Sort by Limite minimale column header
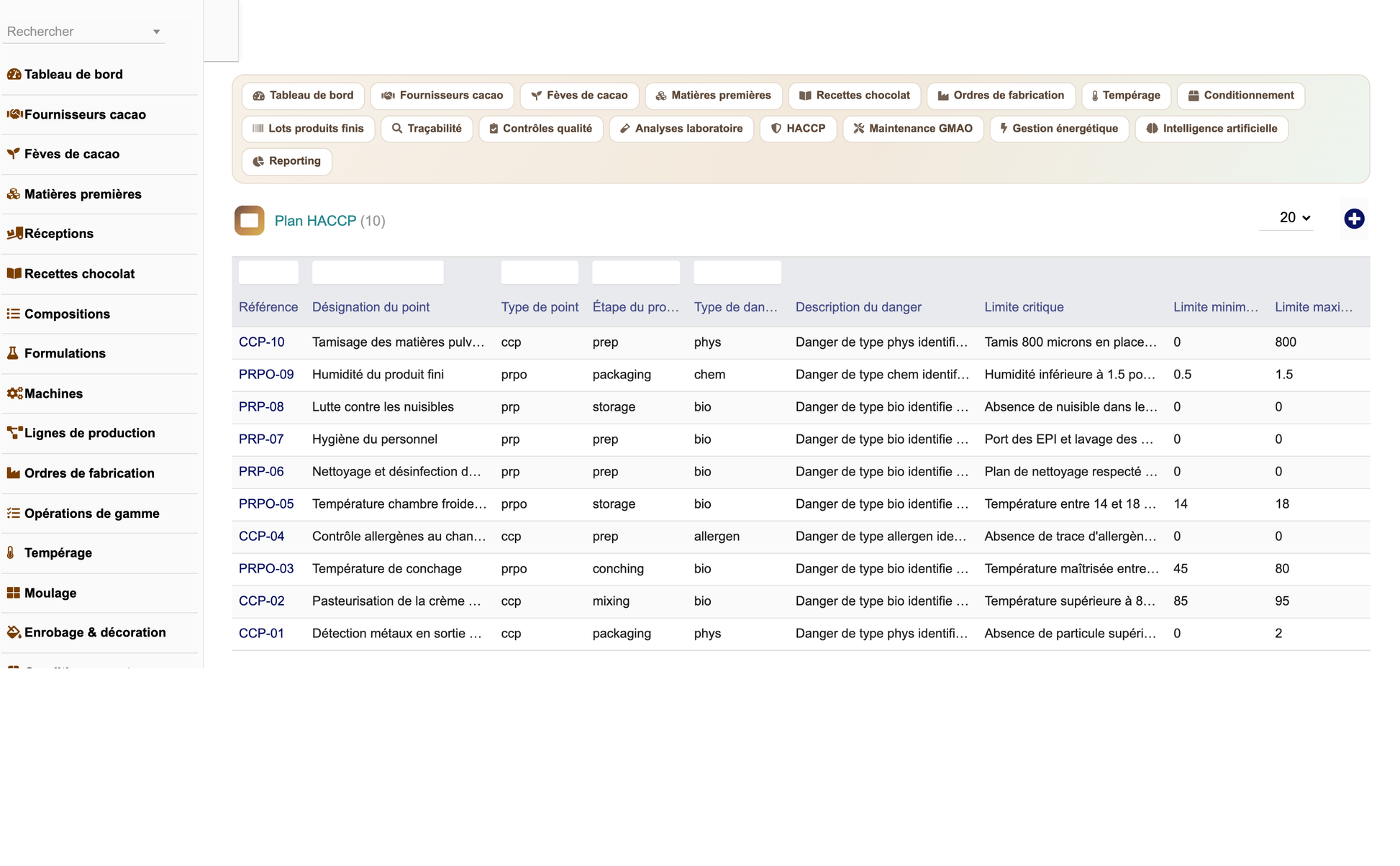Viewport: 1400px width, 866px height. (1216, 307)
